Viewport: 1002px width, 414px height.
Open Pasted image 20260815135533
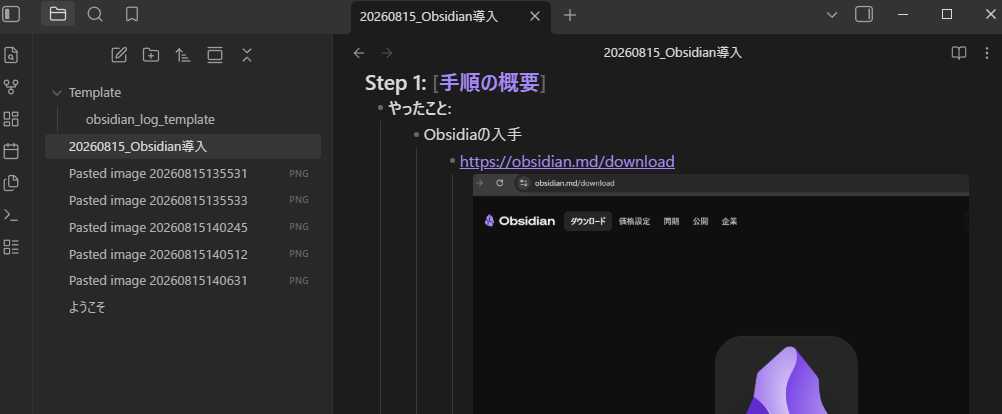pos(183,201)
